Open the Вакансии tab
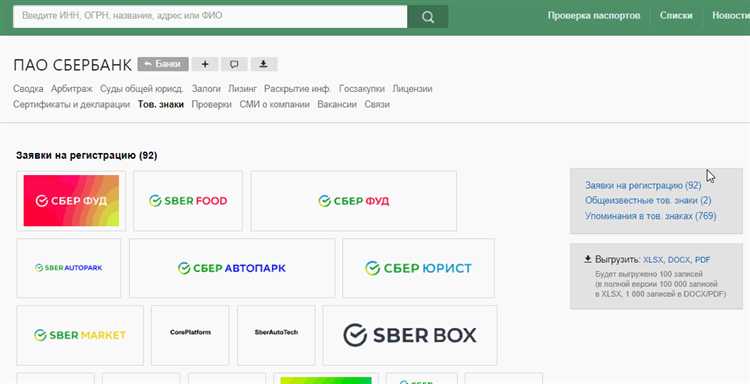 point(337,104)
